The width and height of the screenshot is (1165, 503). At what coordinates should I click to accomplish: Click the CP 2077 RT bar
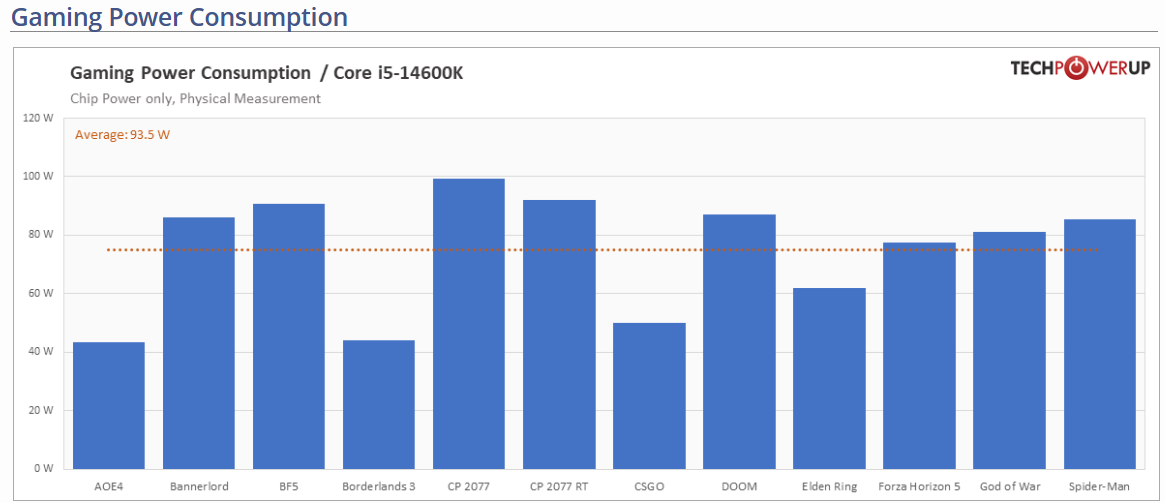559,334
